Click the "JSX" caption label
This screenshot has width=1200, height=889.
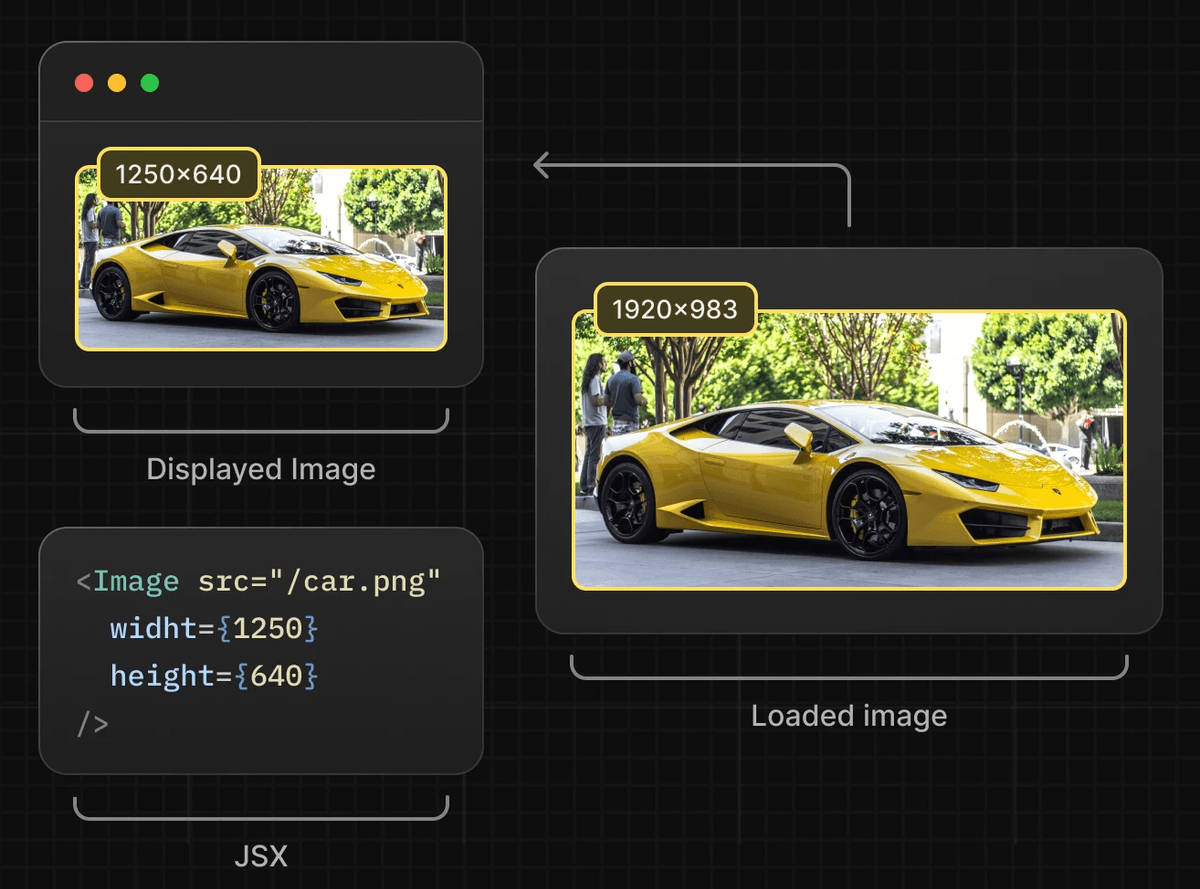(261, 856)
